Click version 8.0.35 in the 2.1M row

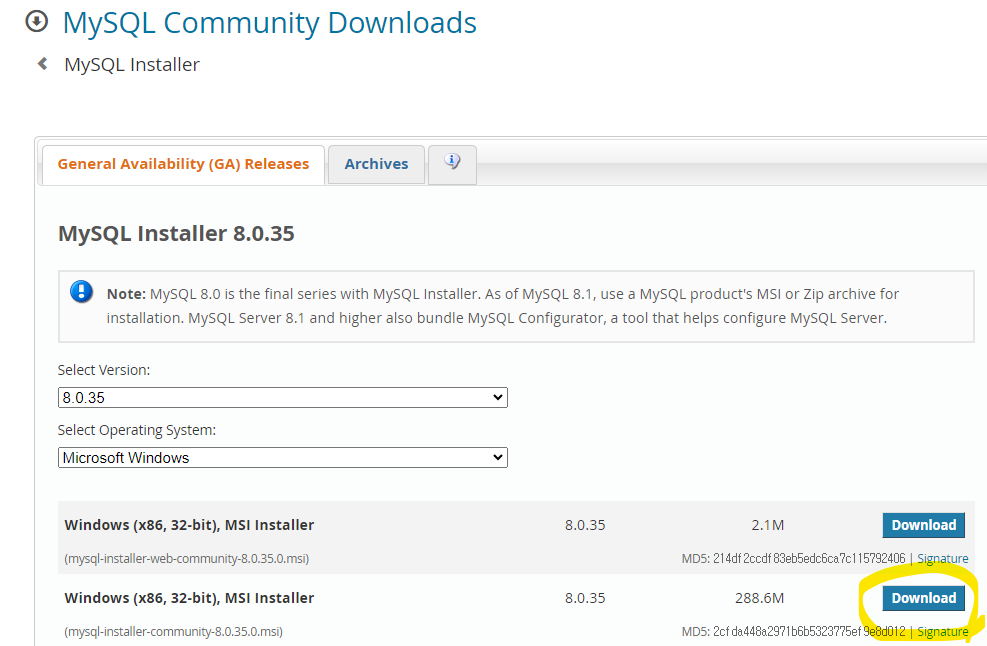click(x=585, y=525)
